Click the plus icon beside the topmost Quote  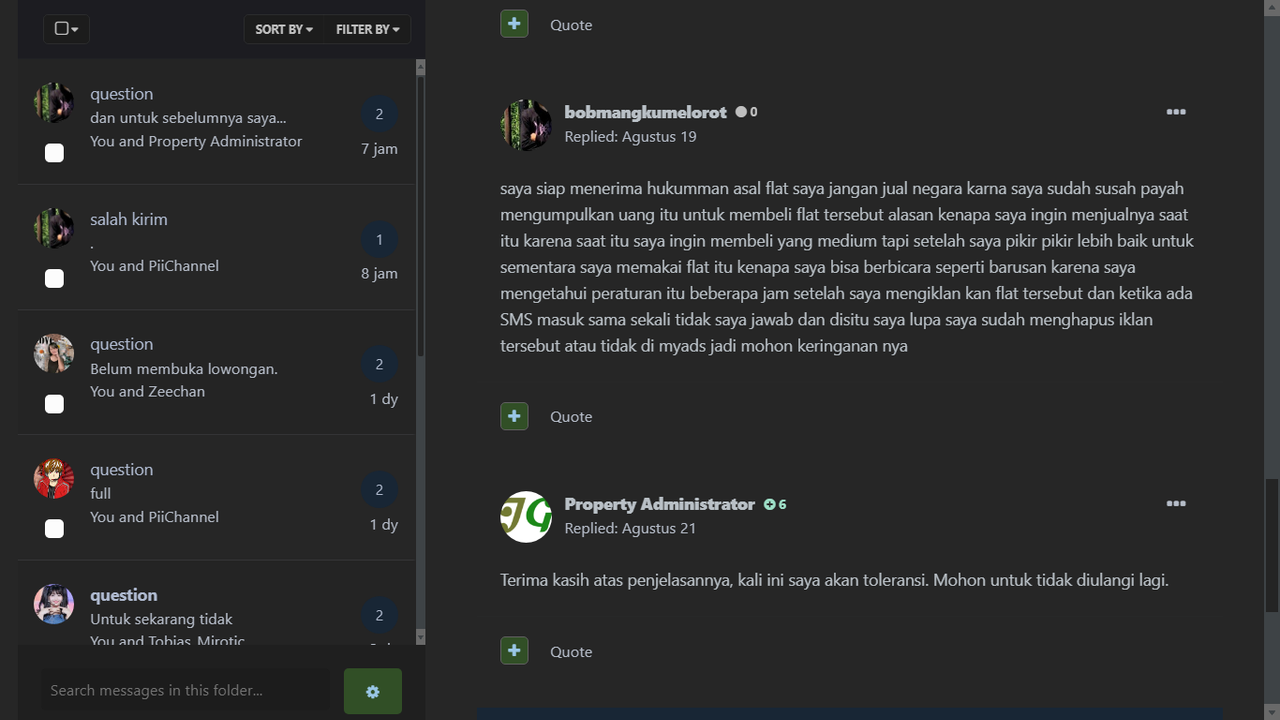click(514, 24)
